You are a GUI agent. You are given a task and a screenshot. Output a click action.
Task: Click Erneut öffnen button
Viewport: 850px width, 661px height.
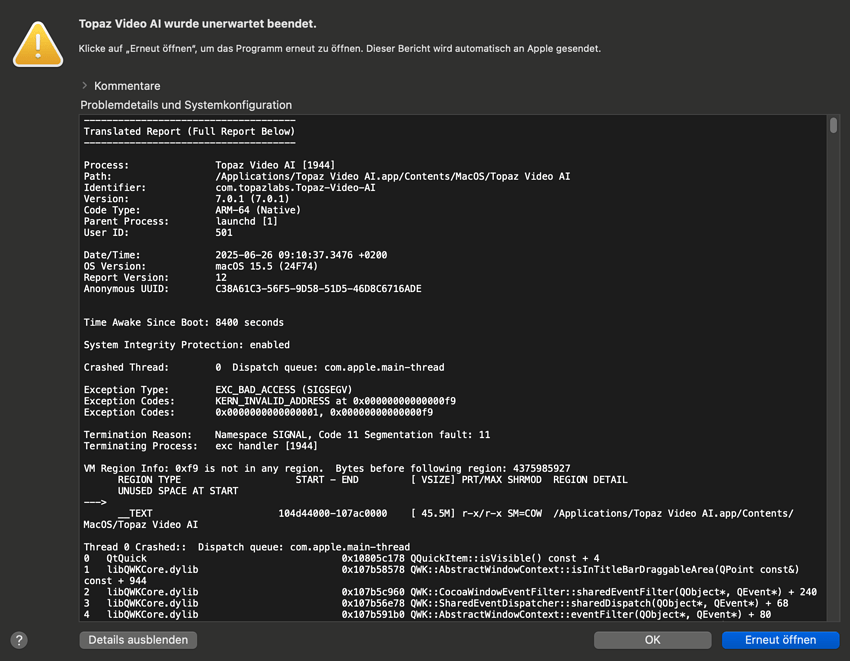coord(781,640)
